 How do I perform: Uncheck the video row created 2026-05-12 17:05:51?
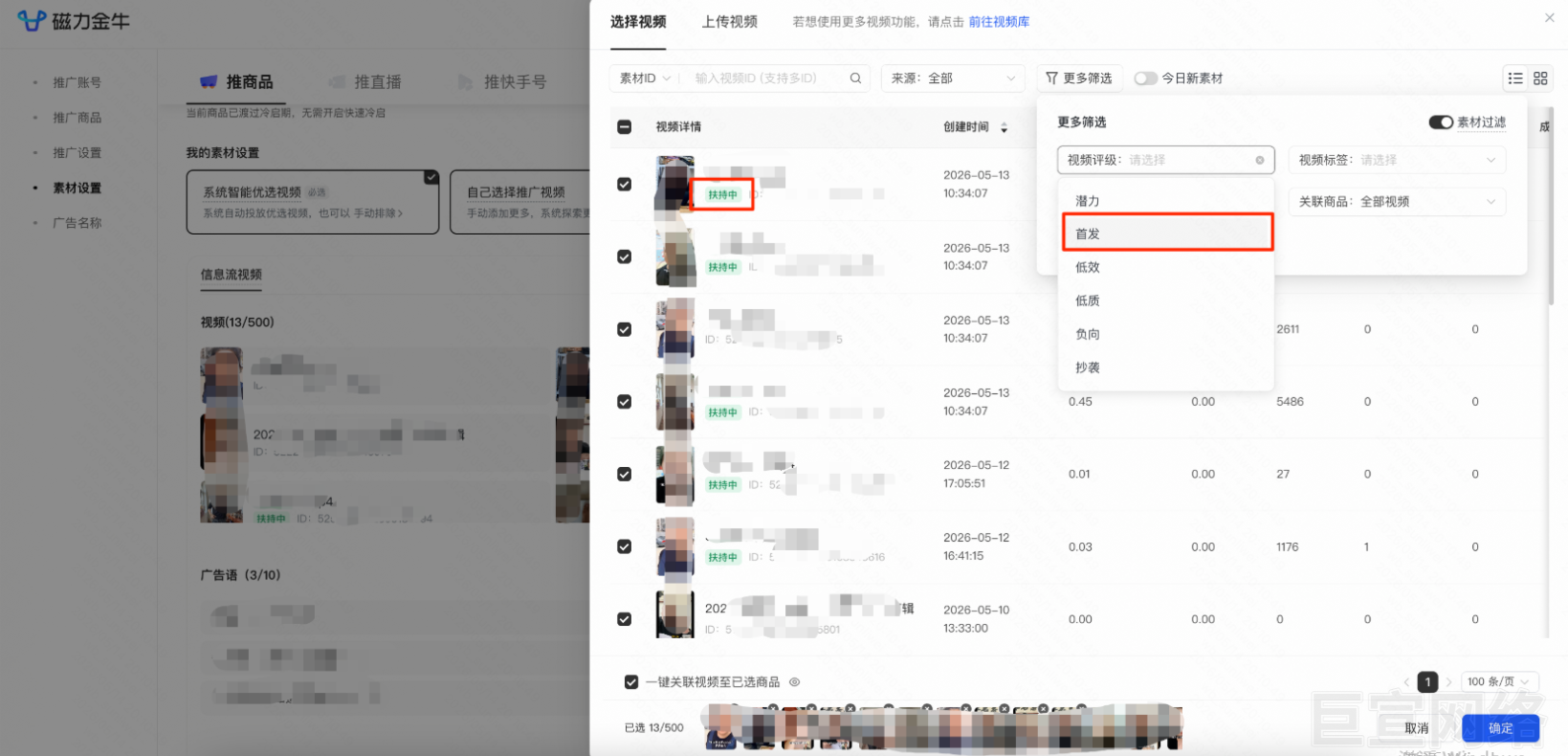[x=625, y=475]
